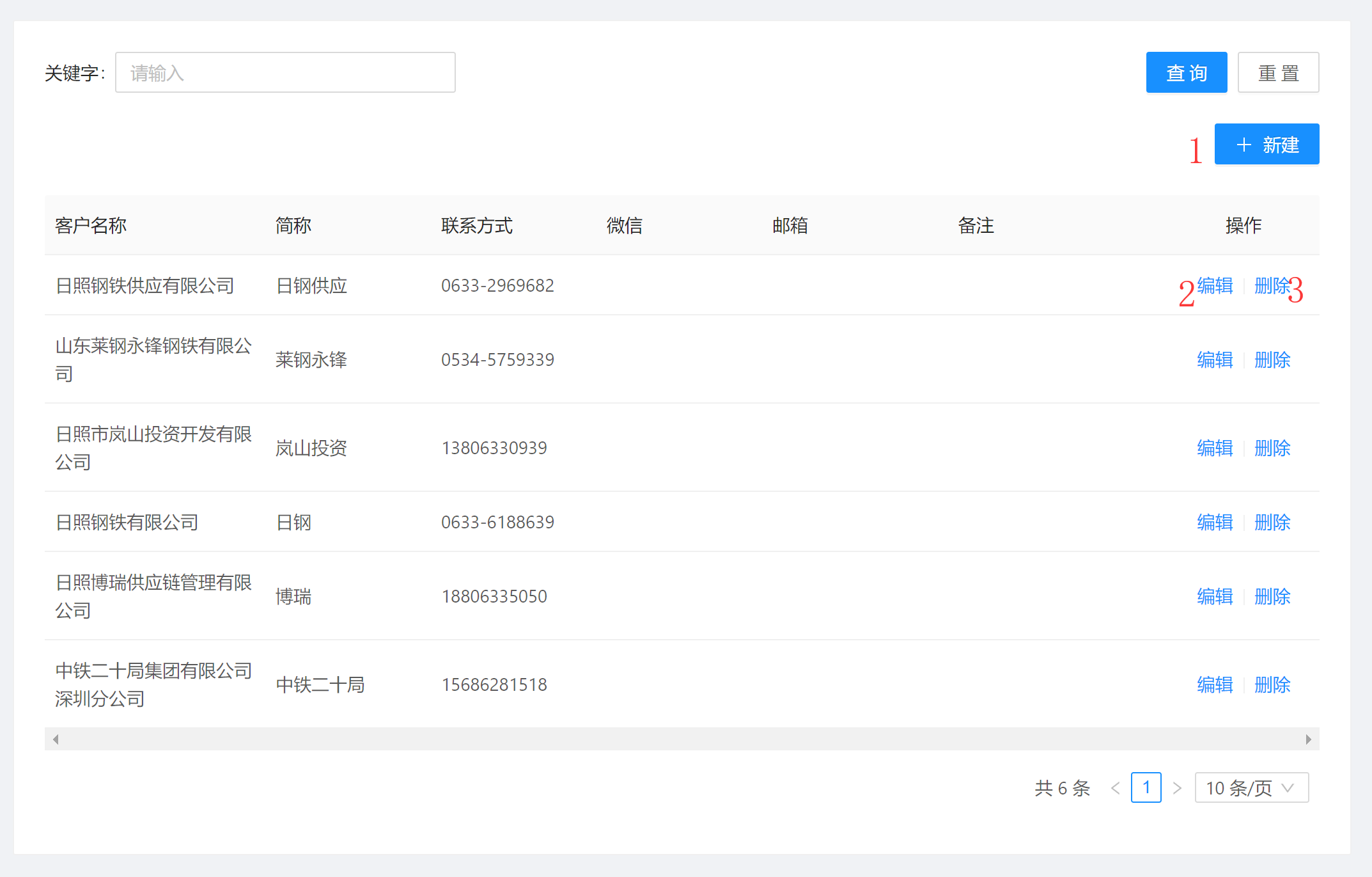
Task: Edit the 日钢 0633-6188639 row
Action: (1214, 522)
